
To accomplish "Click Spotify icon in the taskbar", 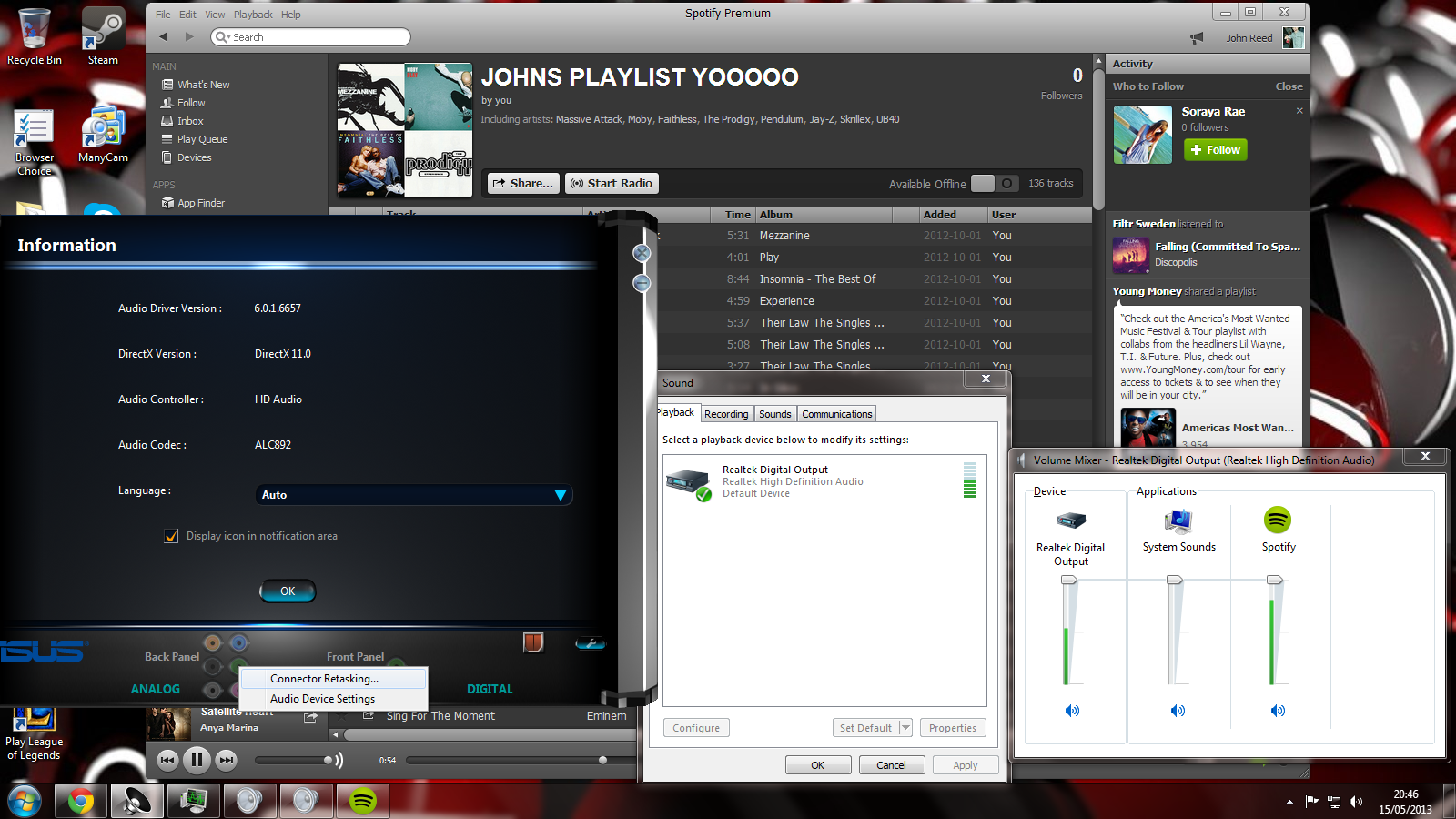I will [363, 802].
